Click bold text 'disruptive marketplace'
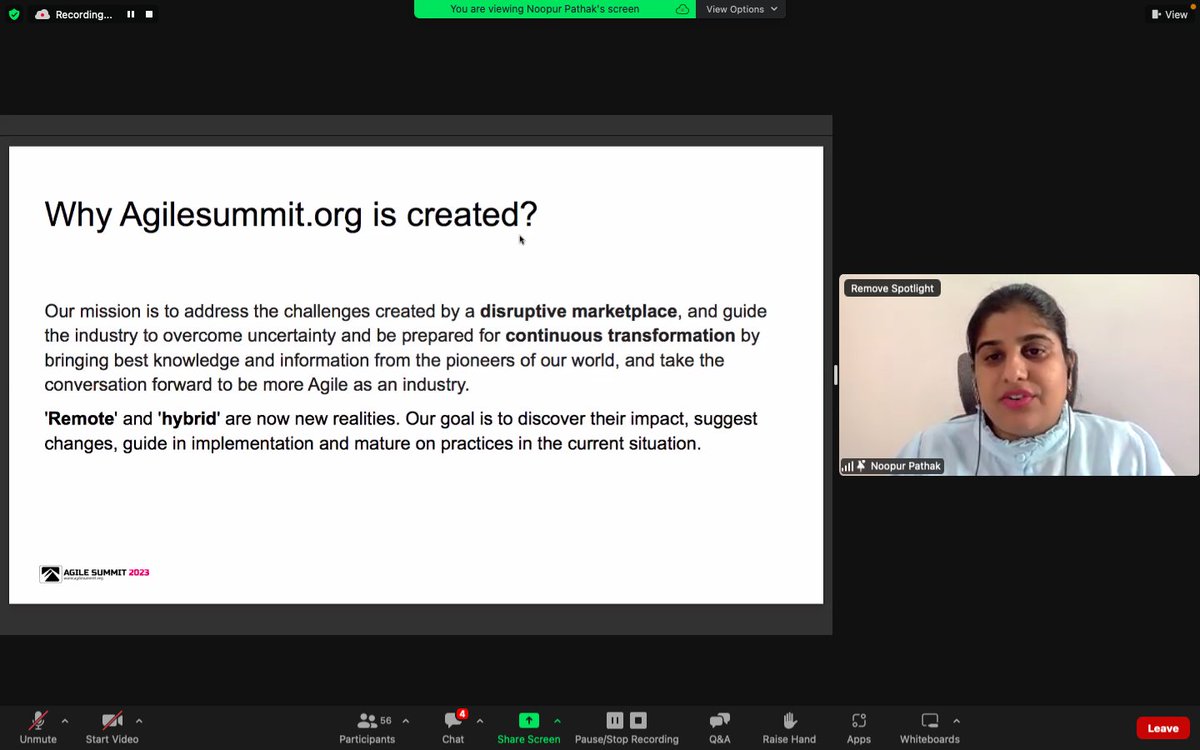 tap(578, 311)
